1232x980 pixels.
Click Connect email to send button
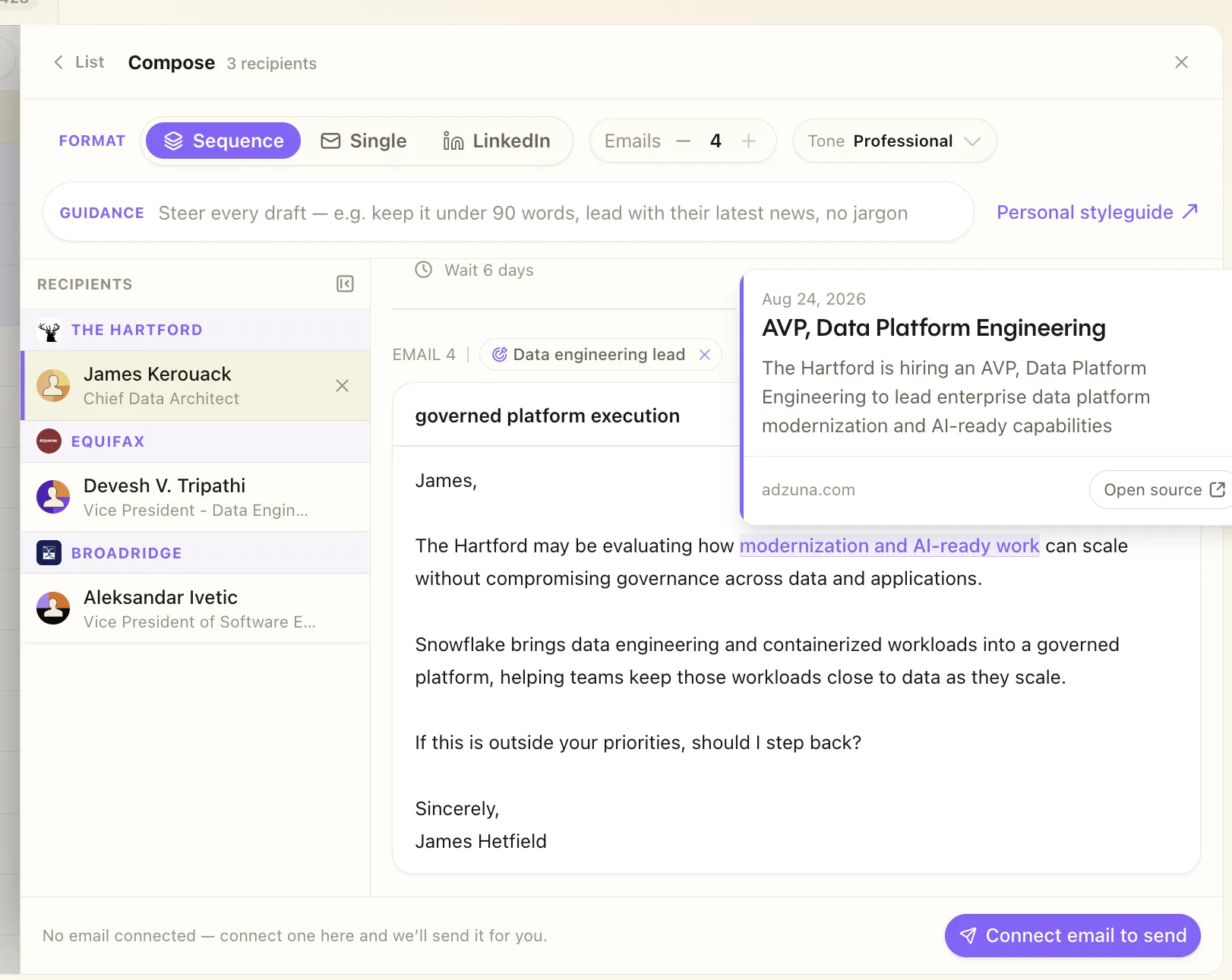(x=1072, y=936)
